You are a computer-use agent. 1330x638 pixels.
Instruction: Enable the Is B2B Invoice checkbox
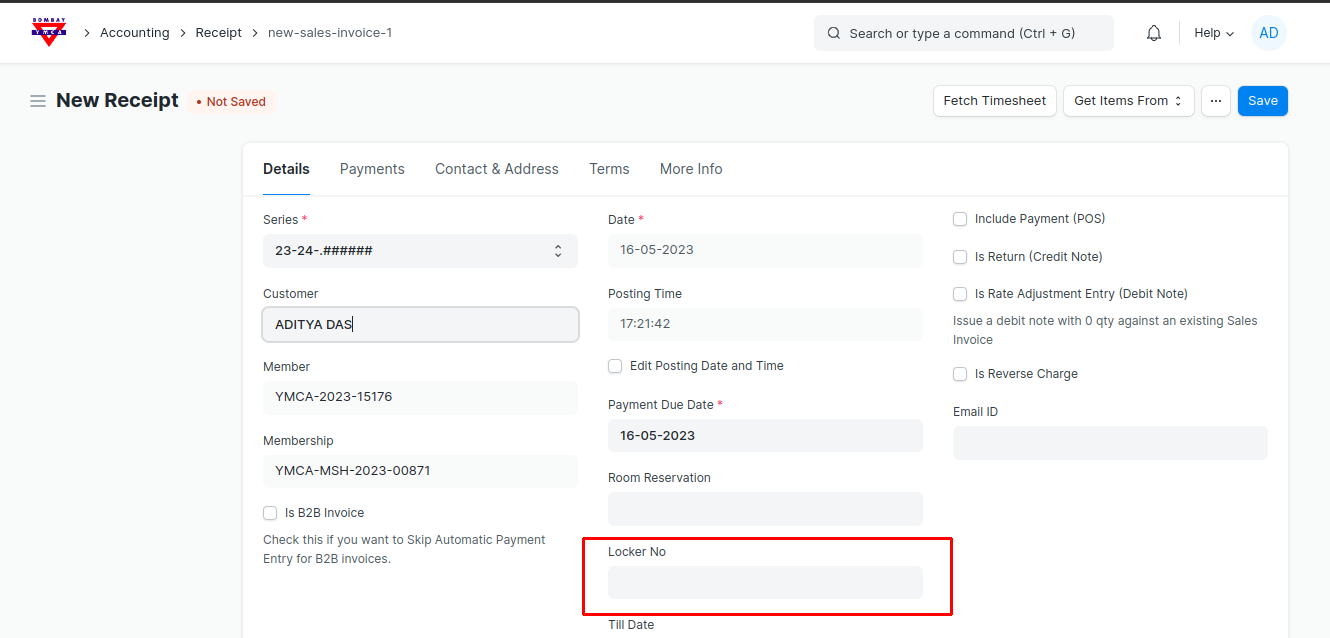tap(270, 513)
